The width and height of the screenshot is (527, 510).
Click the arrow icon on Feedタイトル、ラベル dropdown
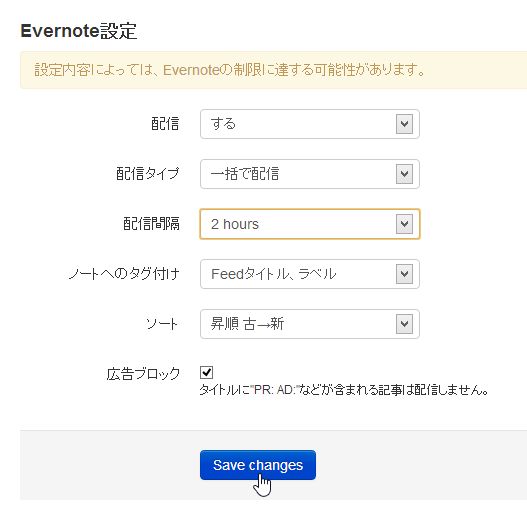click(x=404, y=274)
